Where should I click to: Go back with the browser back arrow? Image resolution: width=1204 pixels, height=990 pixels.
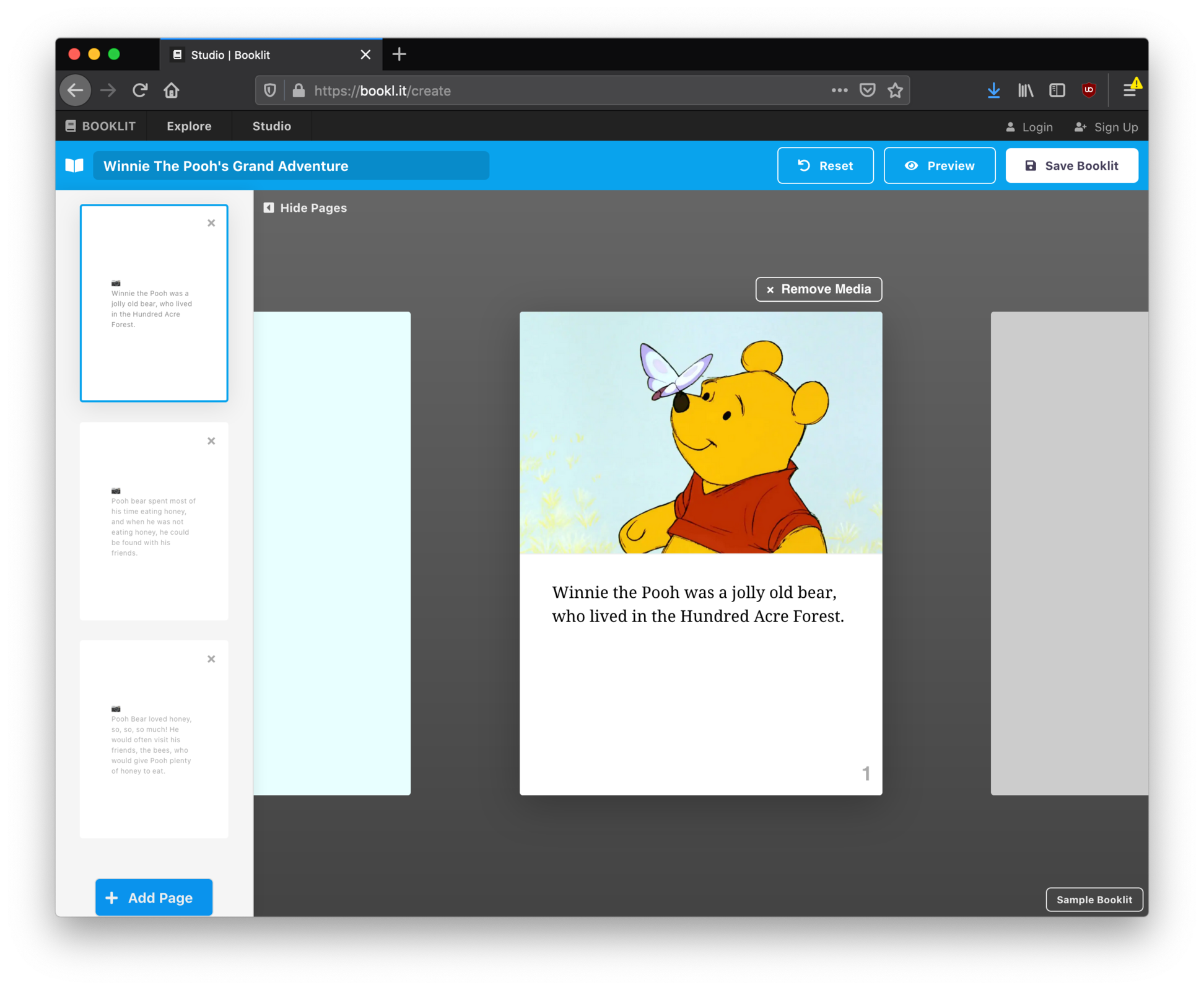pos(76,90)
